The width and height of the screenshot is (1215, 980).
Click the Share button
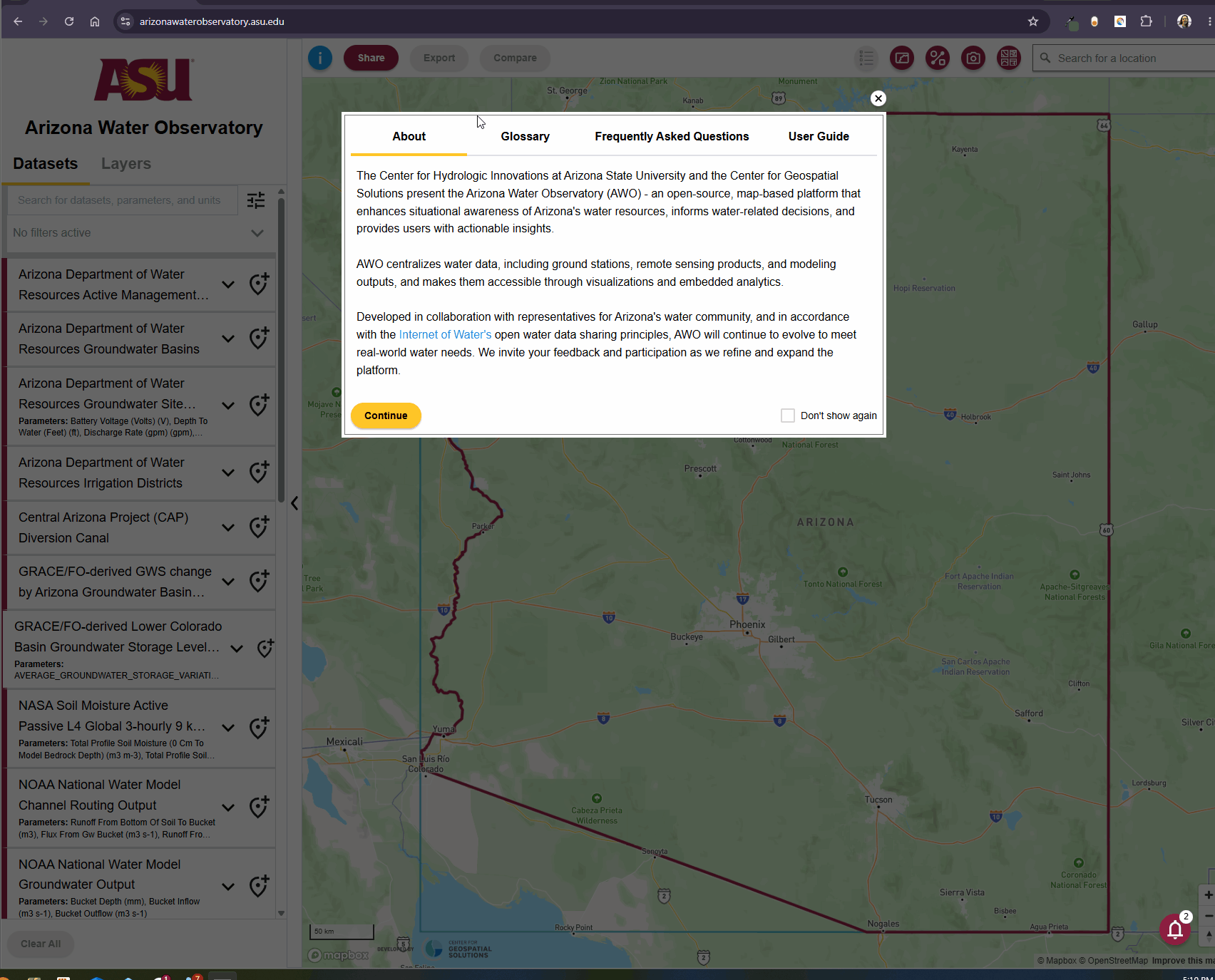pos(371,58)
